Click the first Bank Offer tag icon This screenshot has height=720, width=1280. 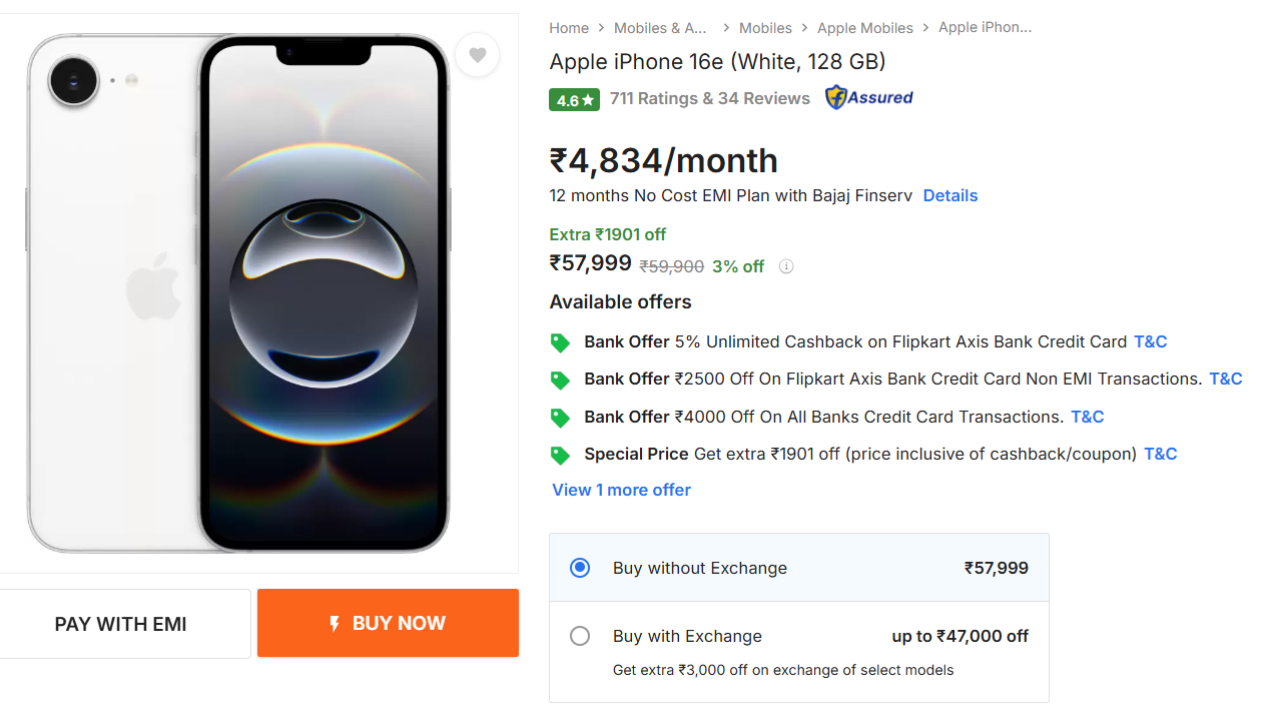[x=560, y=342]
